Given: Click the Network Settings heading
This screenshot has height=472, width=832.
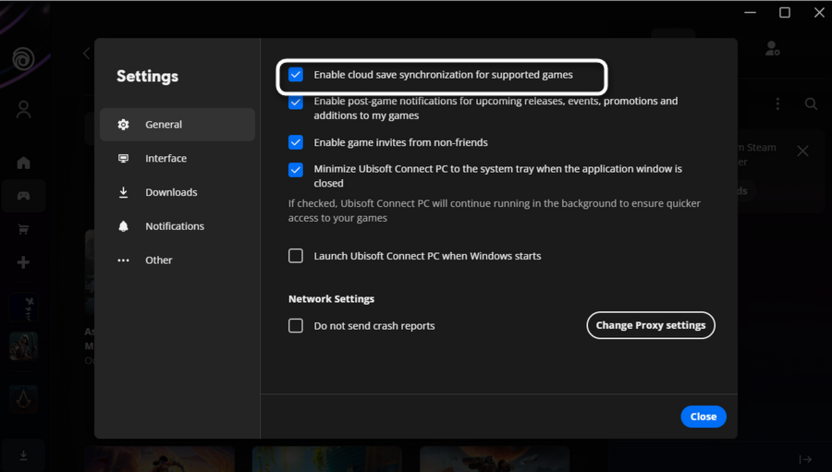Looking at the screenshot, I should coord(331,299).
